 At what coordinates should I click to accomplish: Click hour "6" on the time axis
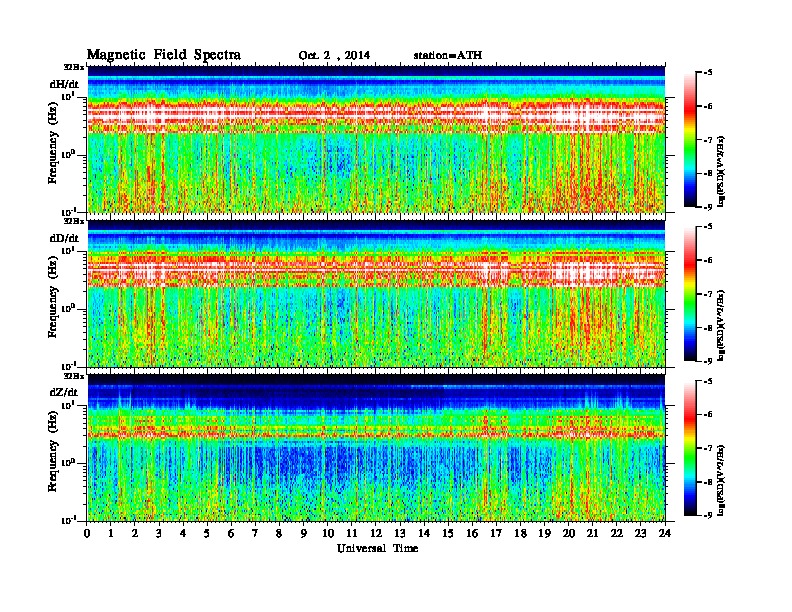point(231,534)
